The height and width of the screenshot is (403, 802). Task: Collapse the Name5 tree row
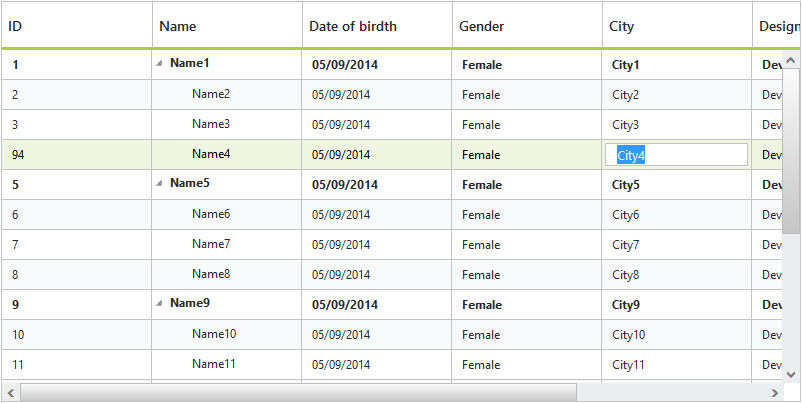159,183
